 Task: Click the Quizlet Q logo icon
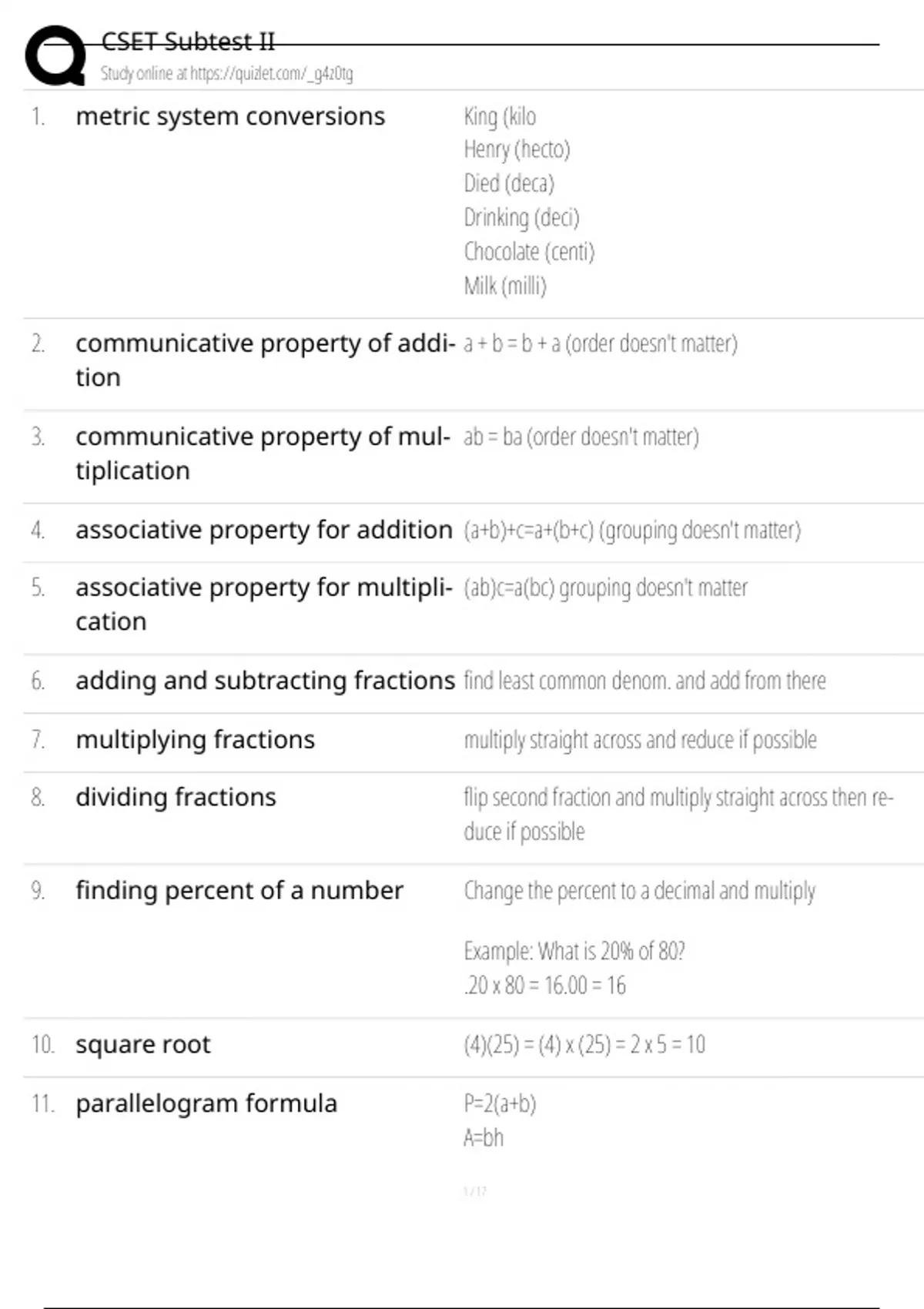click(x=55, y=55)
